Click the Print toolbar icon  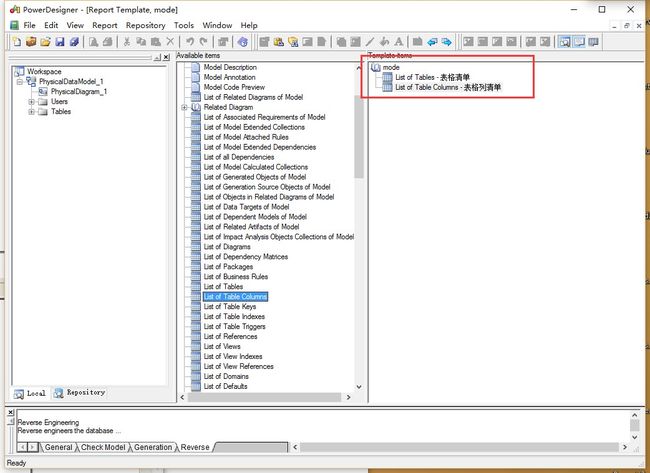108,42
